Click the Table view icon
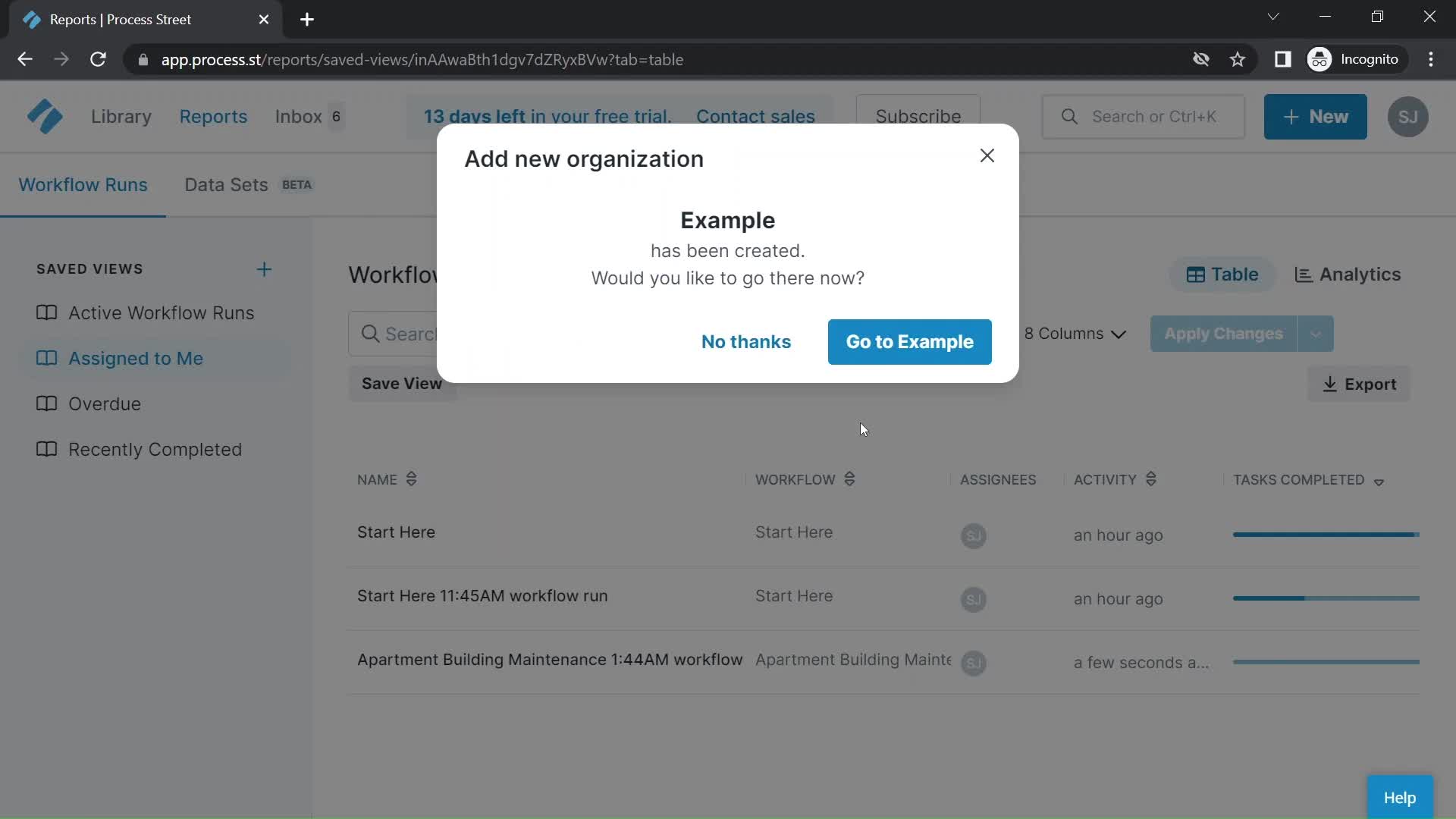This screenshot has height=819, width=1456. click(x=1196, y=274)
